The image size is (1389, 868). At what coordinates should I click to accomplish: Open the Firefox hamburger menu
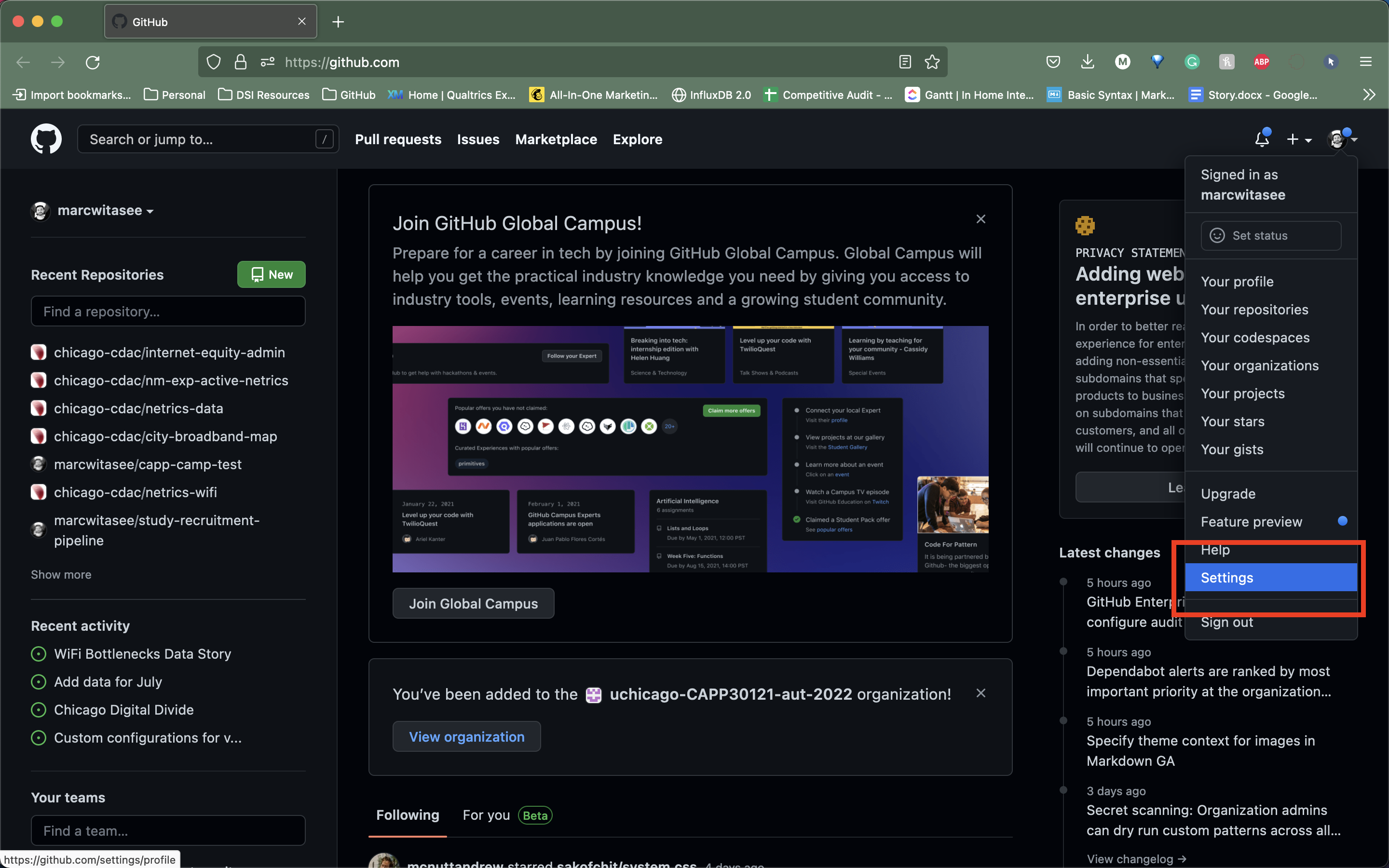1365,62
